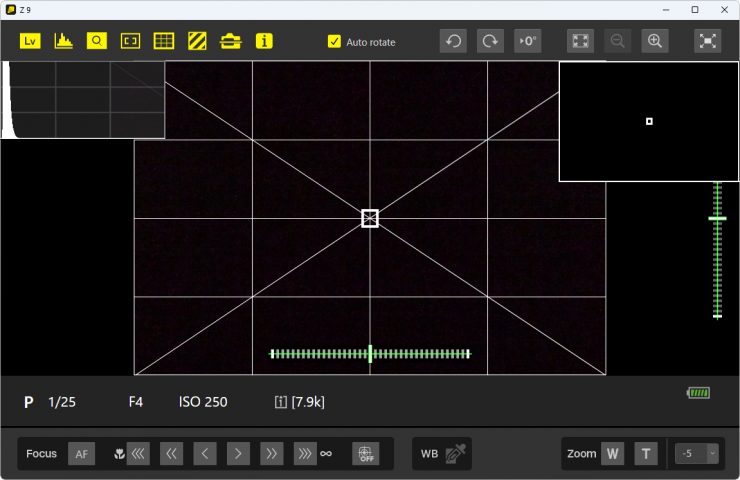Reset rotation to 0 degrees
Image resolution: width=740 pixels, height=480 pixels.
(x=527, y=41)
